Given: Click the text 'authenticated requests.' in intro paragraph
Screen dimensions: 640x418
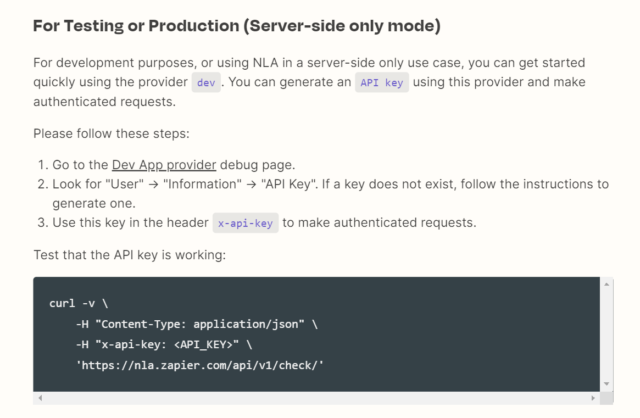Looking at the screenshot, I should [x=104, y=102].
